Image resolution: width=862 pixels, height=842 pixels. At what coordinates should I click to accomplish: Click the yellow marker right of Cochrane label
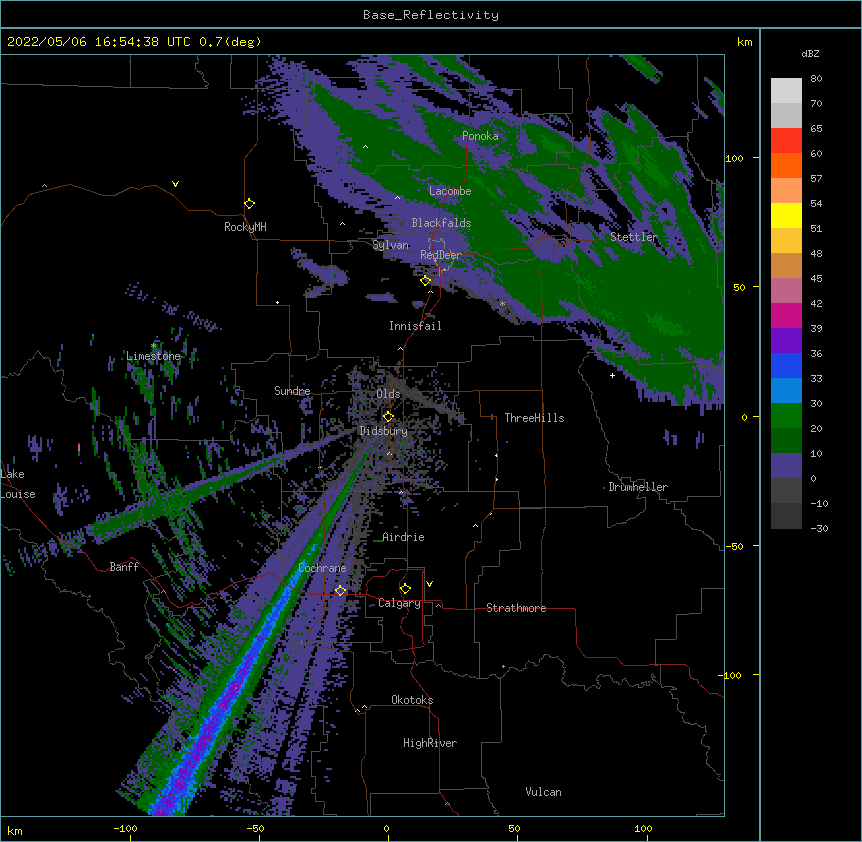point(340,591)
